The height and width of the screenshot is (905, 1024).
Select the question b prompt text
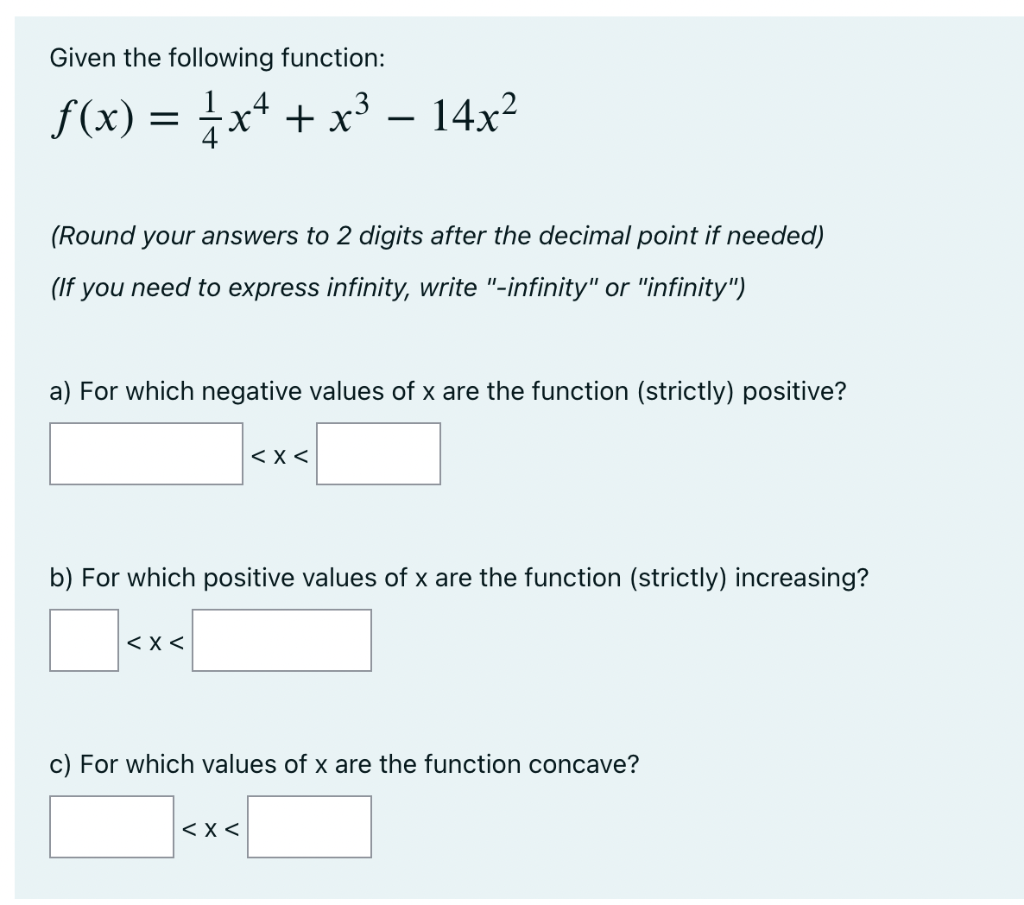[x=458, y=577]
